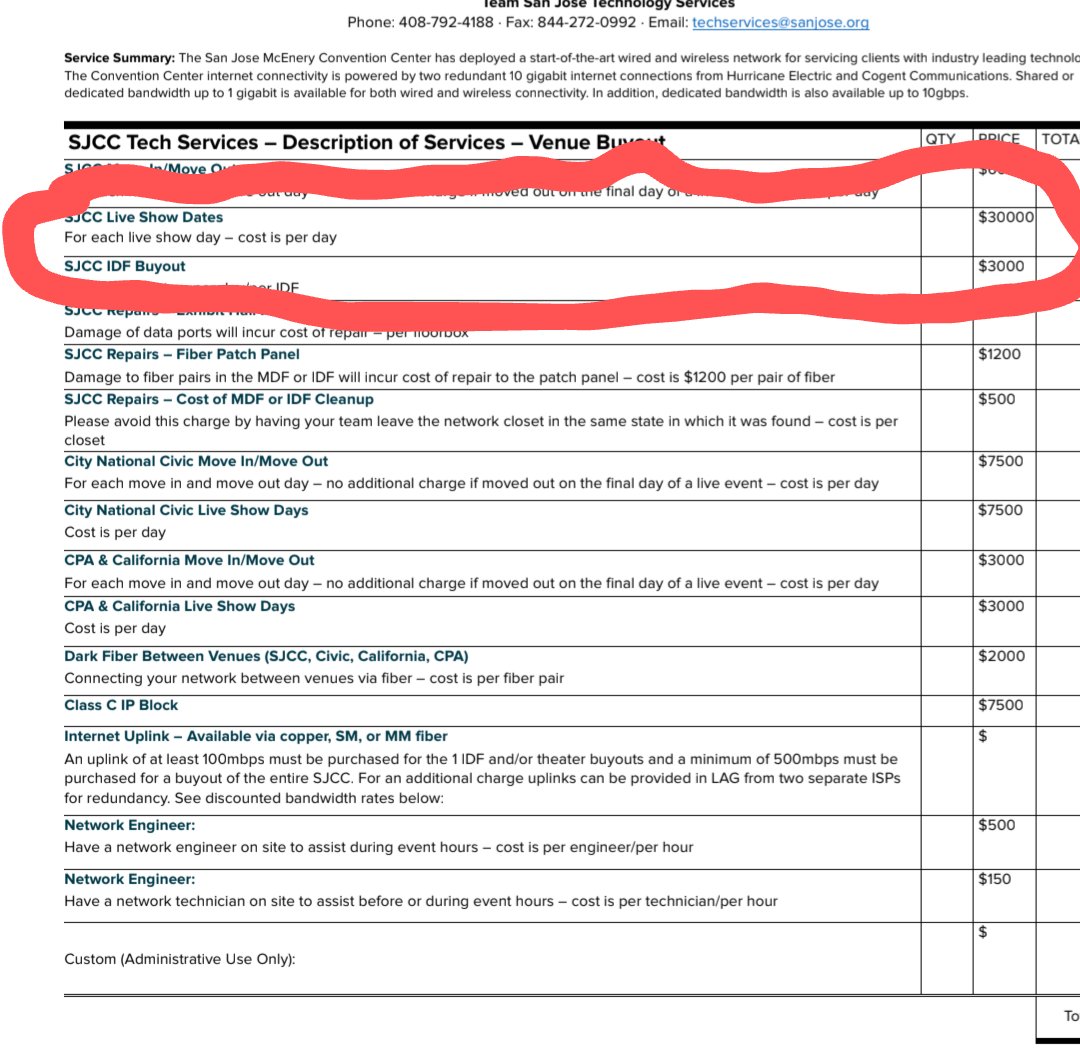Select the 'Network Engineer:' heading for the technician row
Screen dimensions: 1080x1059
(129, 879)
